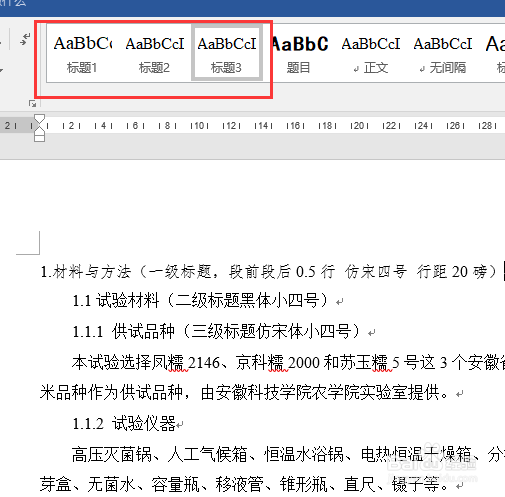Image resolution: width=505 pixels, height=497 pixels.
Task: Click the misspelled word '京科糯'
Action: [260, 362]
